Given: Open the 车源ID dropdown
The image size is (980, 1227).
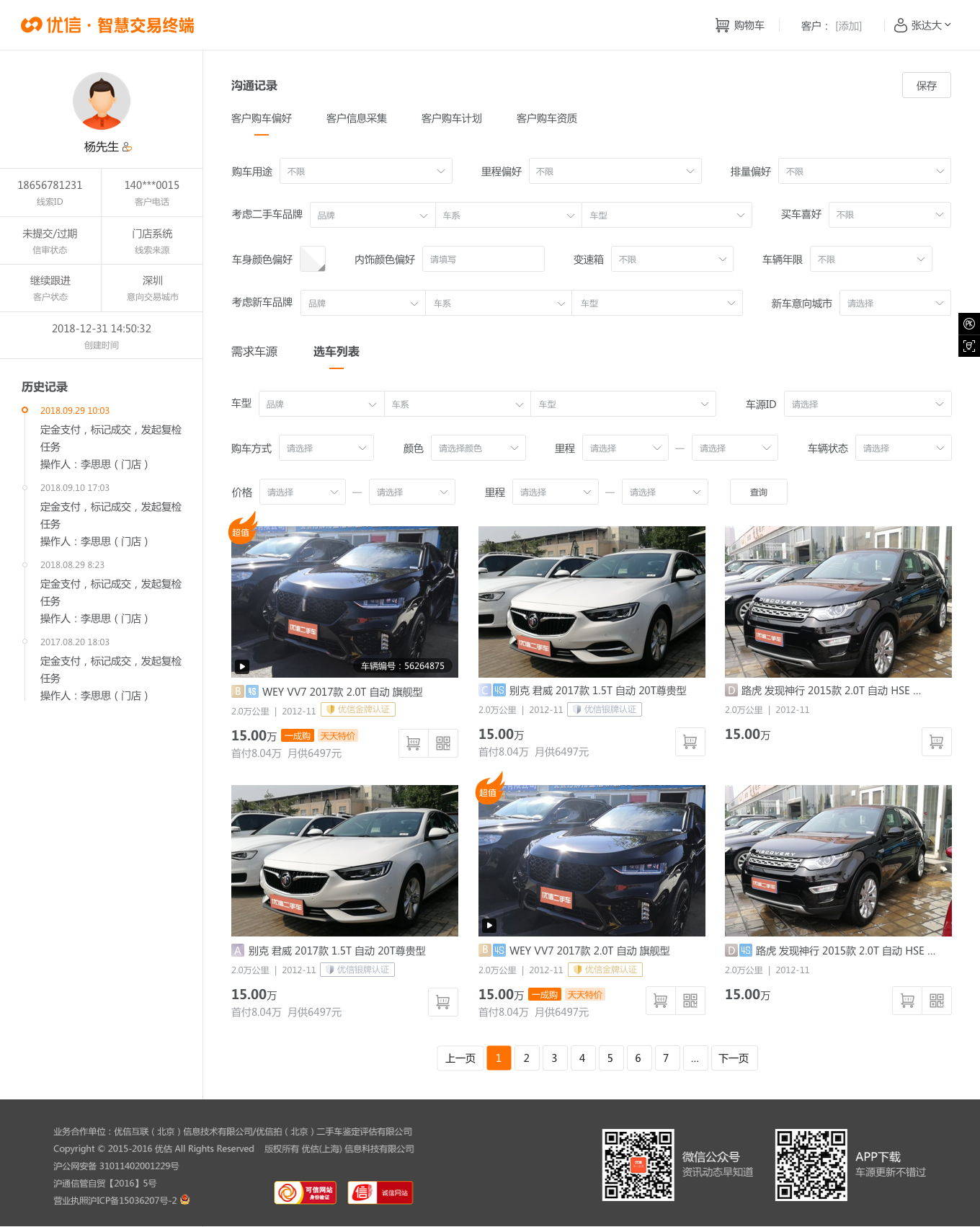Looking at the screenshot, I should pos(868,404).
